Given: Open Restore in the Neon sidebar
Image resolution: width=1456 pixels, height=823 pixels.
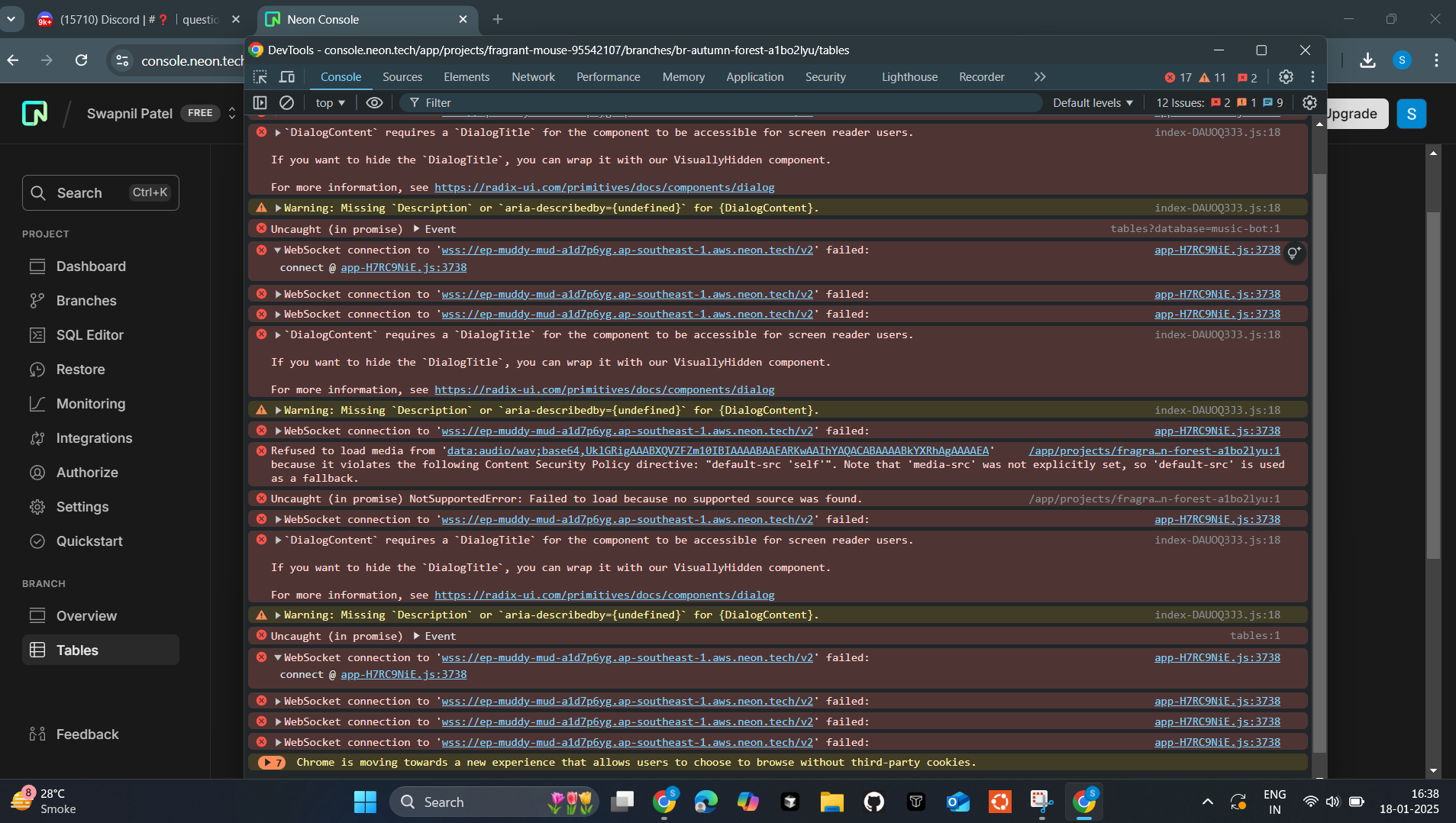Looking at the screenshot, I should pos(101,370).
